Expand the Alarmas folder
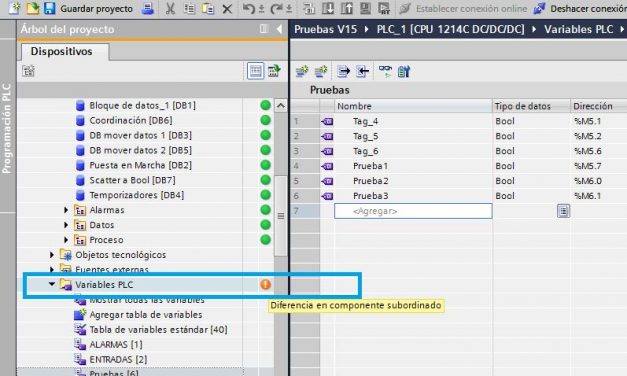 [x=66, y=210]
